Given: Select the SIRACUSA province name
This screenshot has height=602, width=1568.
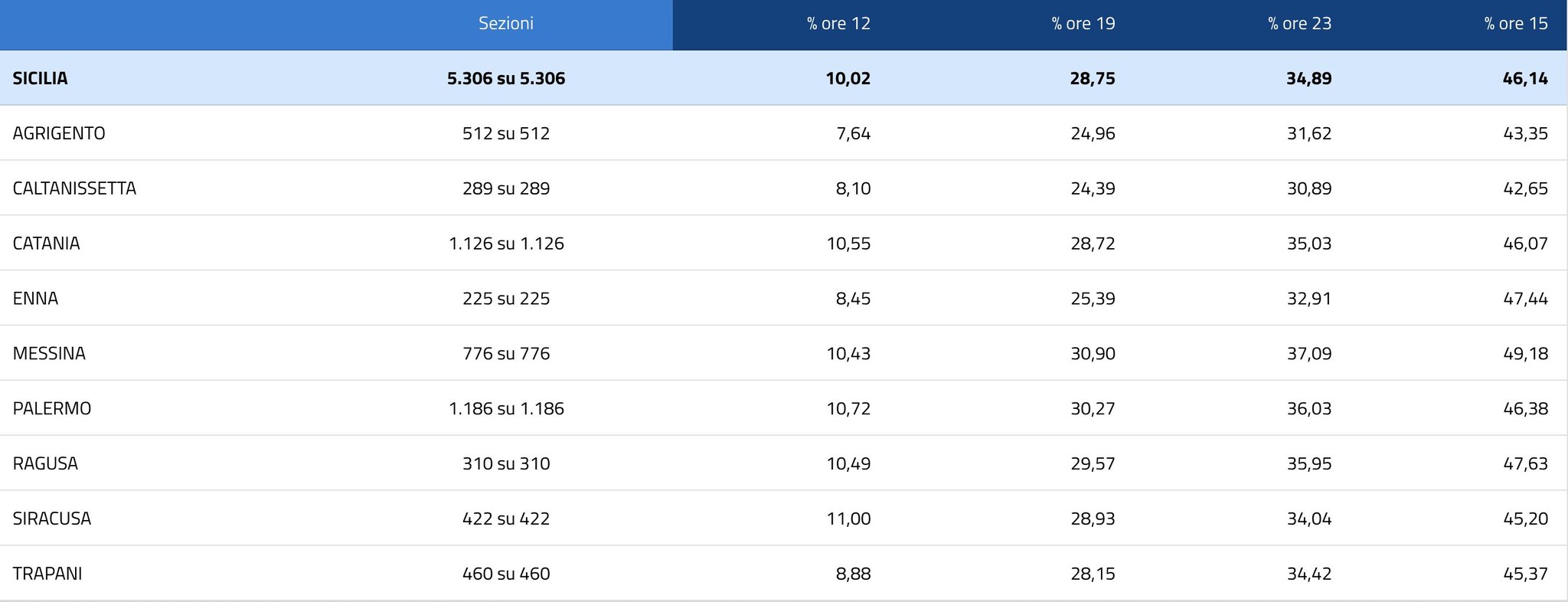Looking at the screenshot, I should click(52, 519).
